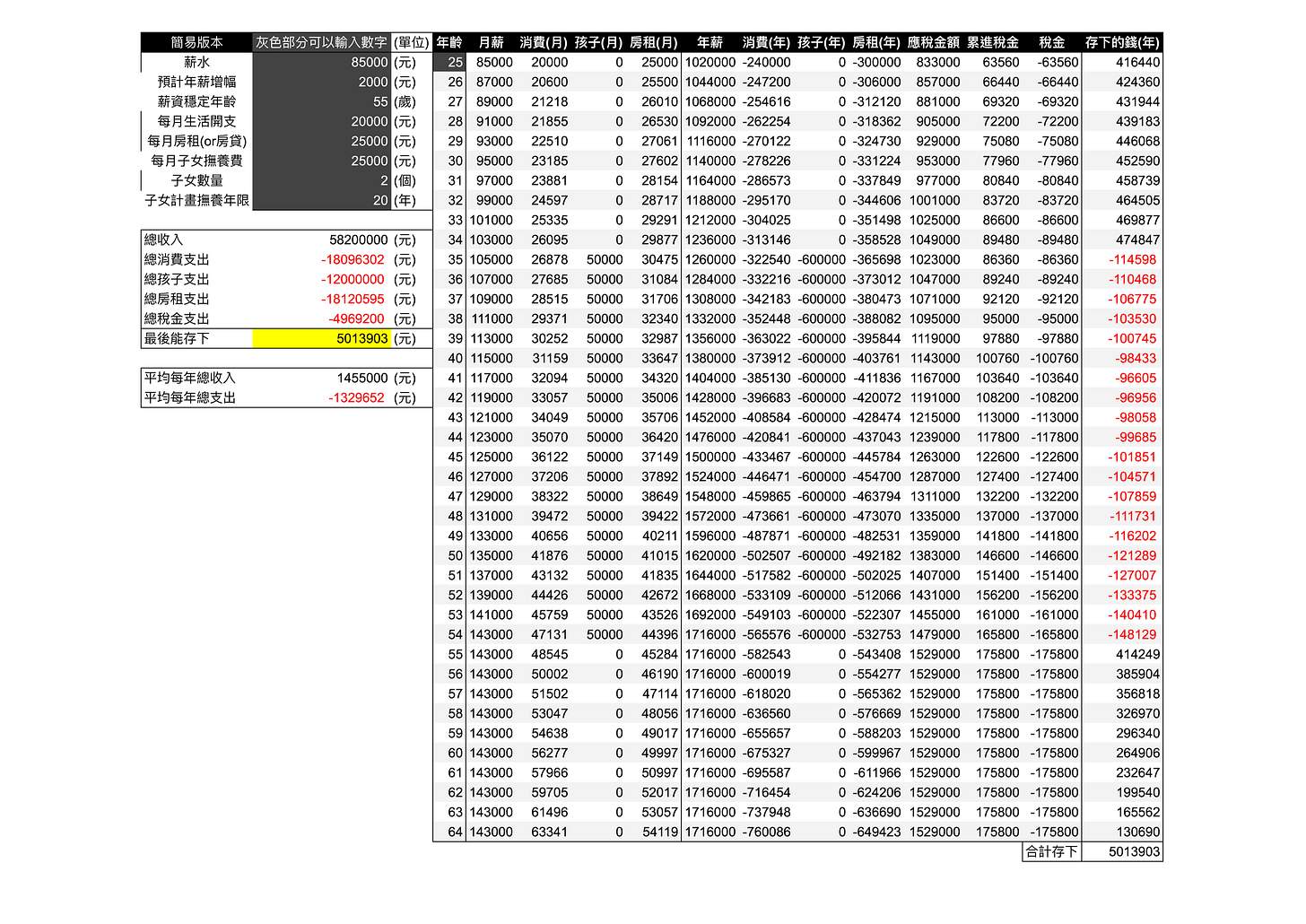Select the yellow 最後能存下 cell showing 5013903
The height and width of the screenshot is (924, 1306).
(x=322, y=338)
